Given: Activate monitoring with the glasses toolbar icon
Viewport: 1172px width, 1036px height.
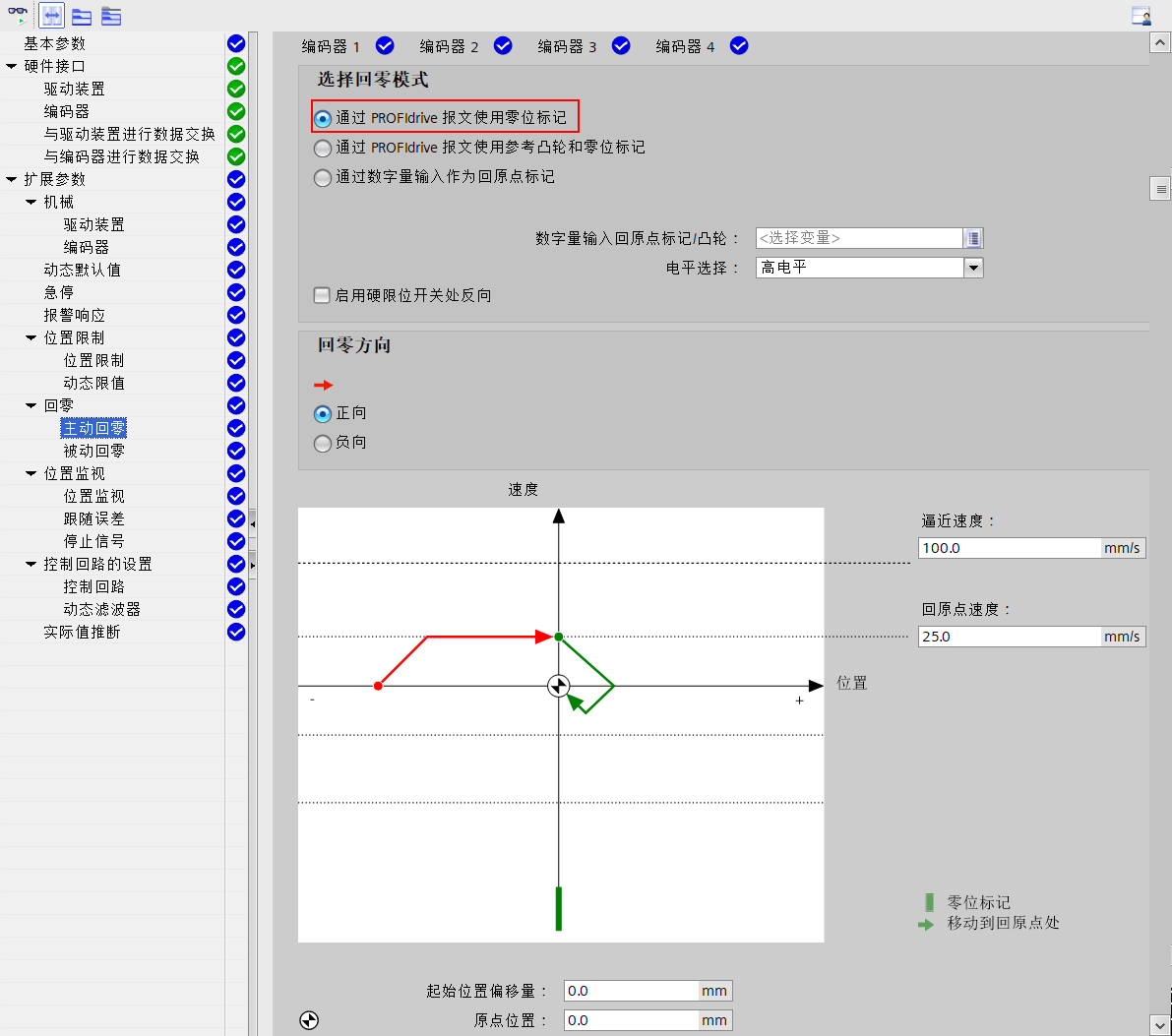Looking at the screenshot, I should (18, 12).
